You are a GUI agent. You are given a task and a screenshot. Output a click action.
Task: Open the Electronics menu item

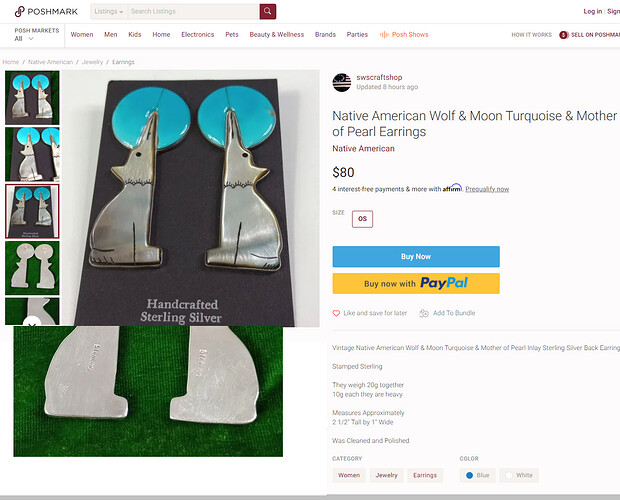(x=198, y=35)
